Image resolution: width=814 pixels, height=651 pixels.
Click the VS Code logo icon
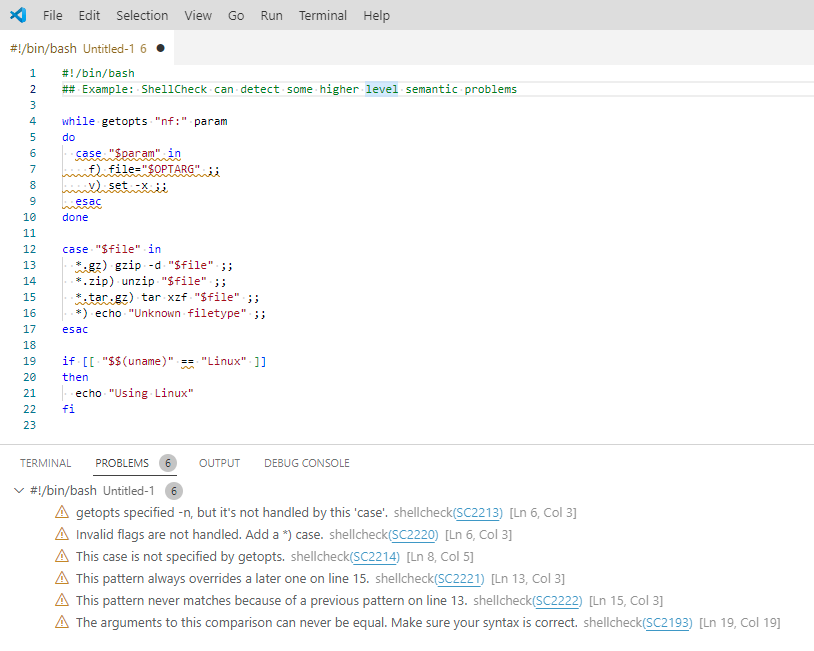[x=18, y=15]
